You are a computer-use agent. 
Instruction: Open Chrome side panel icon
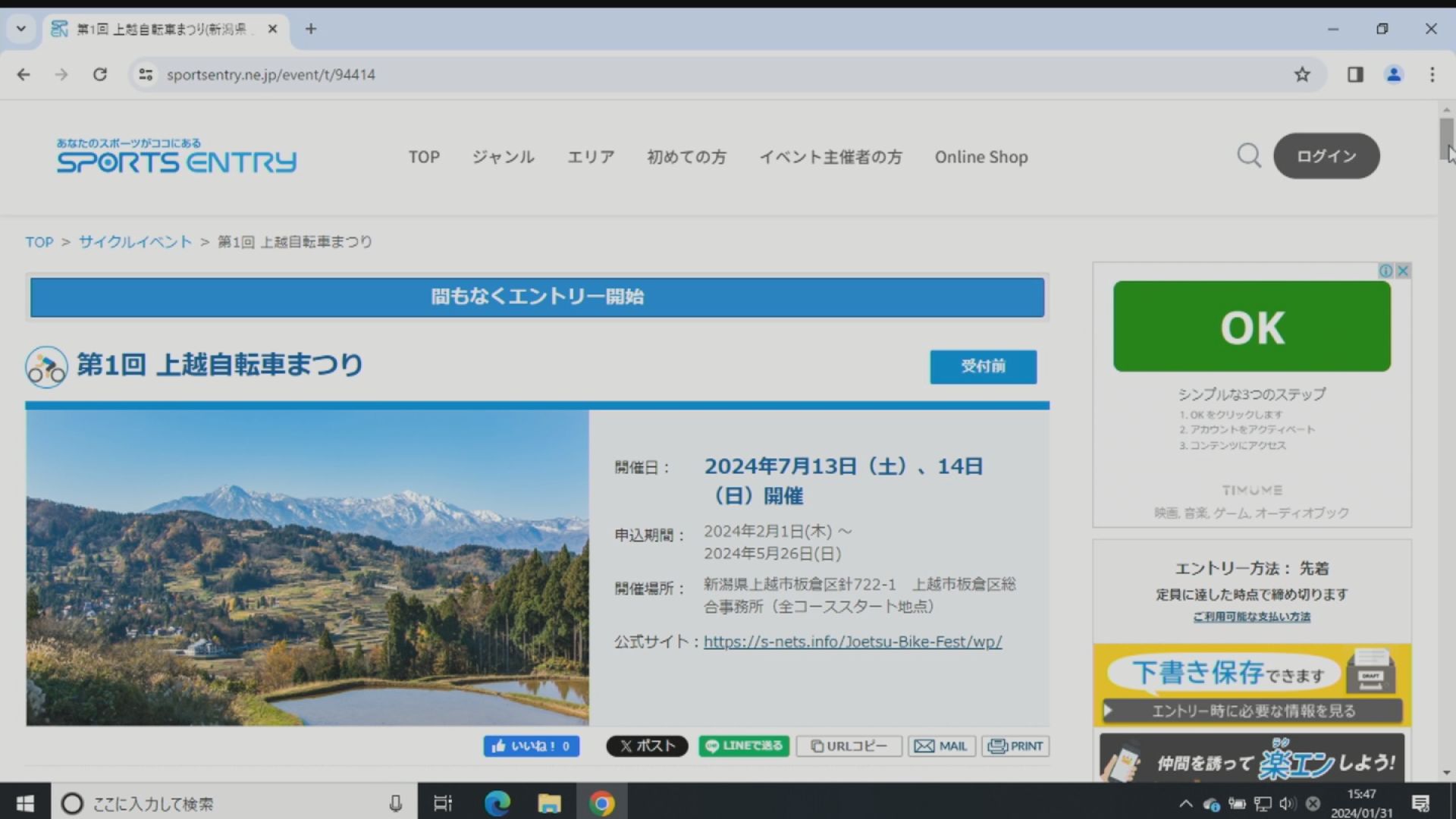coord(1355,74)
